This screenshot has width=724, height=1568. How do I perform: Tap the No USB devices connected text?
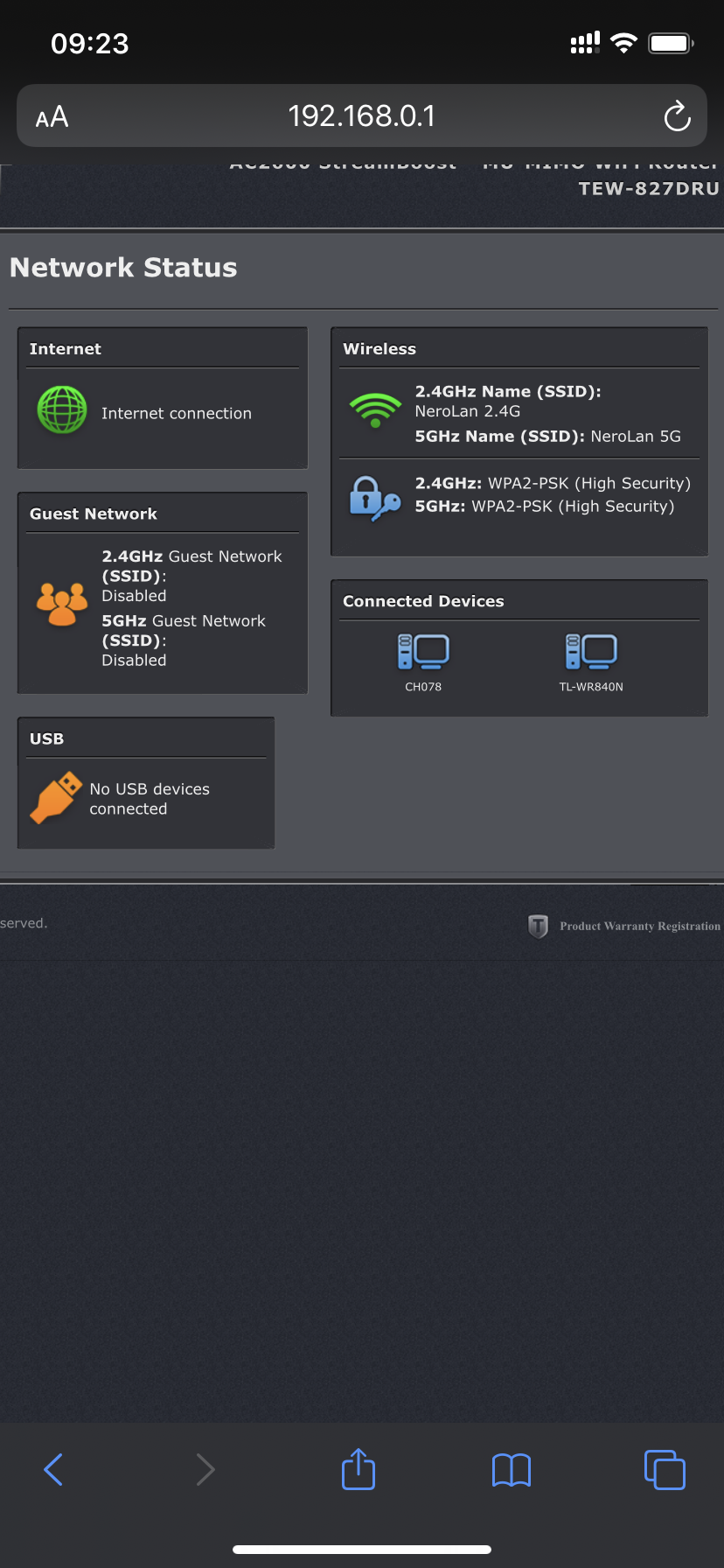pos(150,799)
